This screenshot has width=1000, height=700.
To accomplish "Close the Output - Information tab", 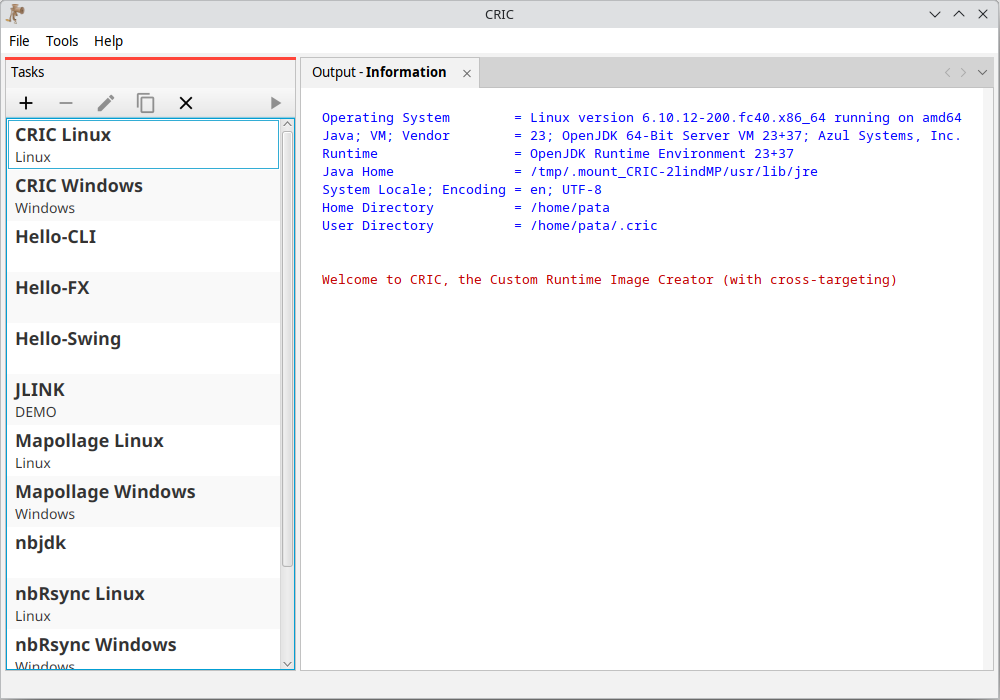I will point(466,72).
